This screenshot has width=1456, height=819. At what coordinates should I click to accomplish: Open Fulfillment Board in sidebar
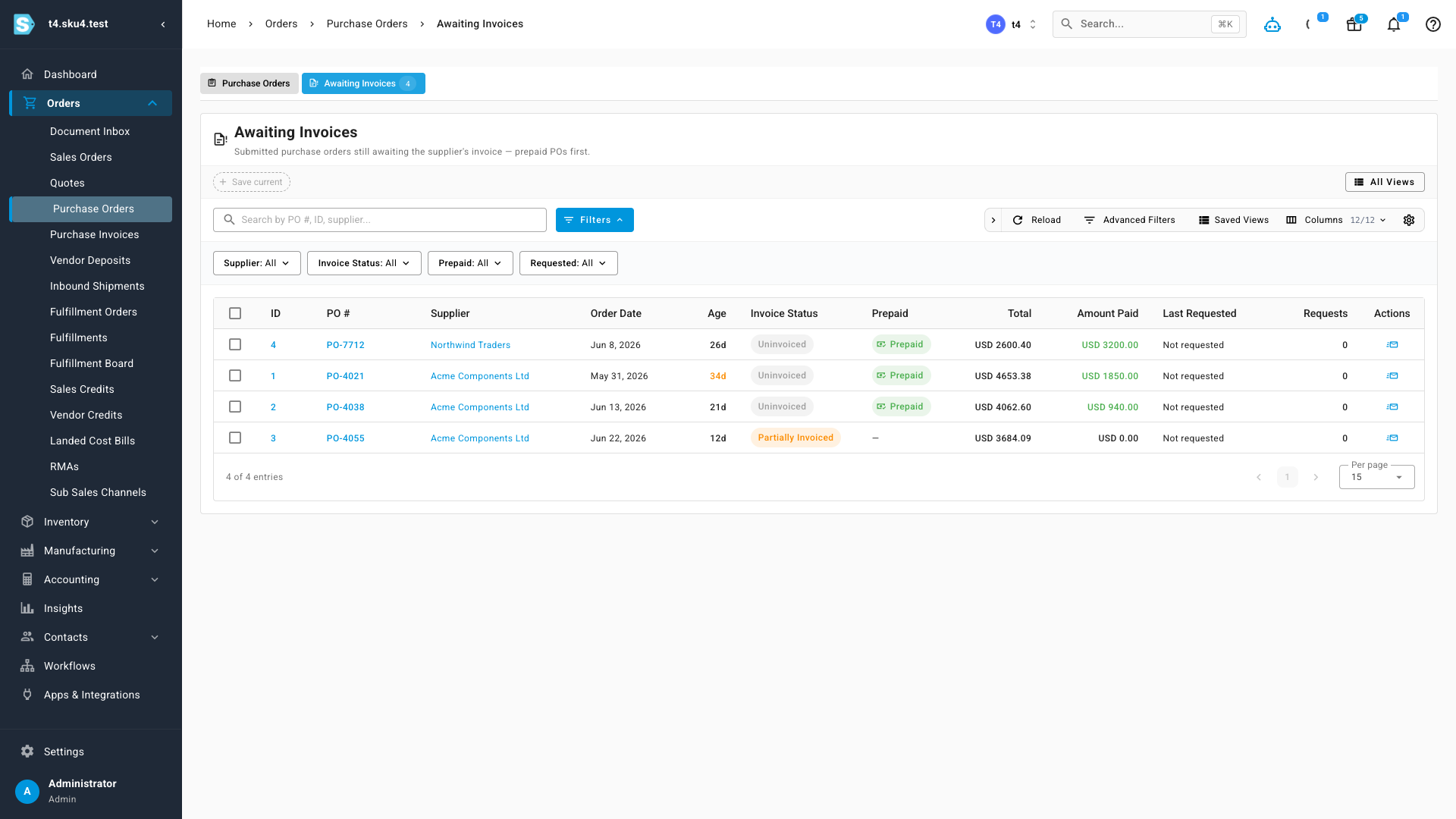tap(92, 363)
